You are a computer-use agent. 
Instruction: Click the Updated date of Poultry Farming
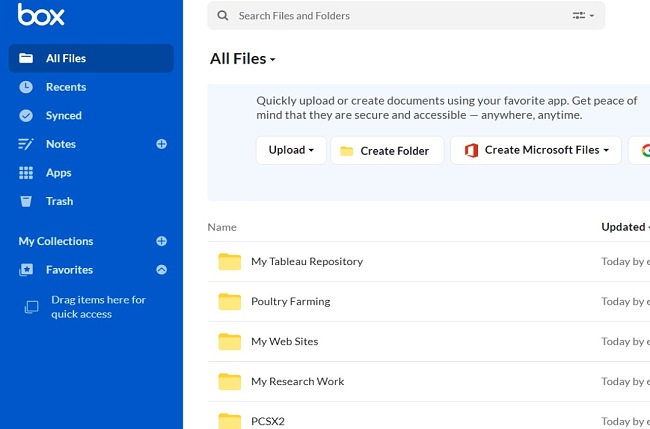(x=626, y=301)
